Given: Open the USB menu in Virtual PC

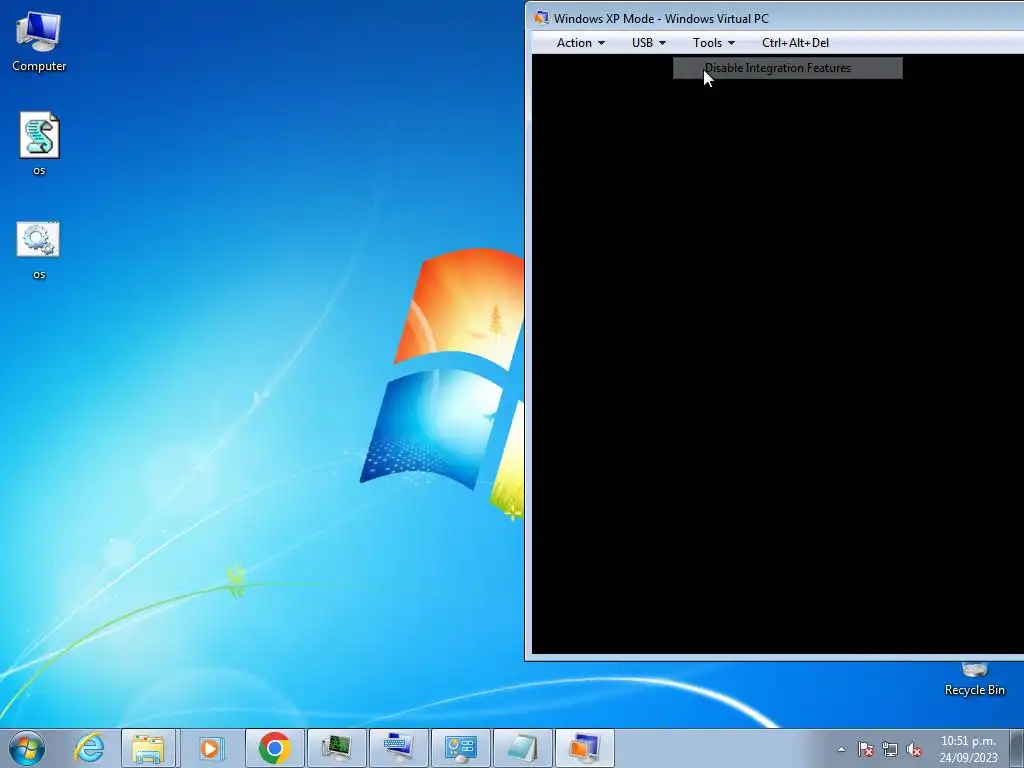Looking at the screenshot, I should point(648,42).
